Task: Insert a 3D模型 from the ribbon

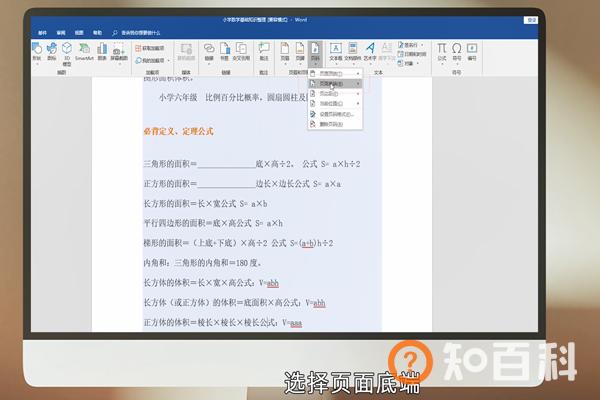Action: pos(67,54)
